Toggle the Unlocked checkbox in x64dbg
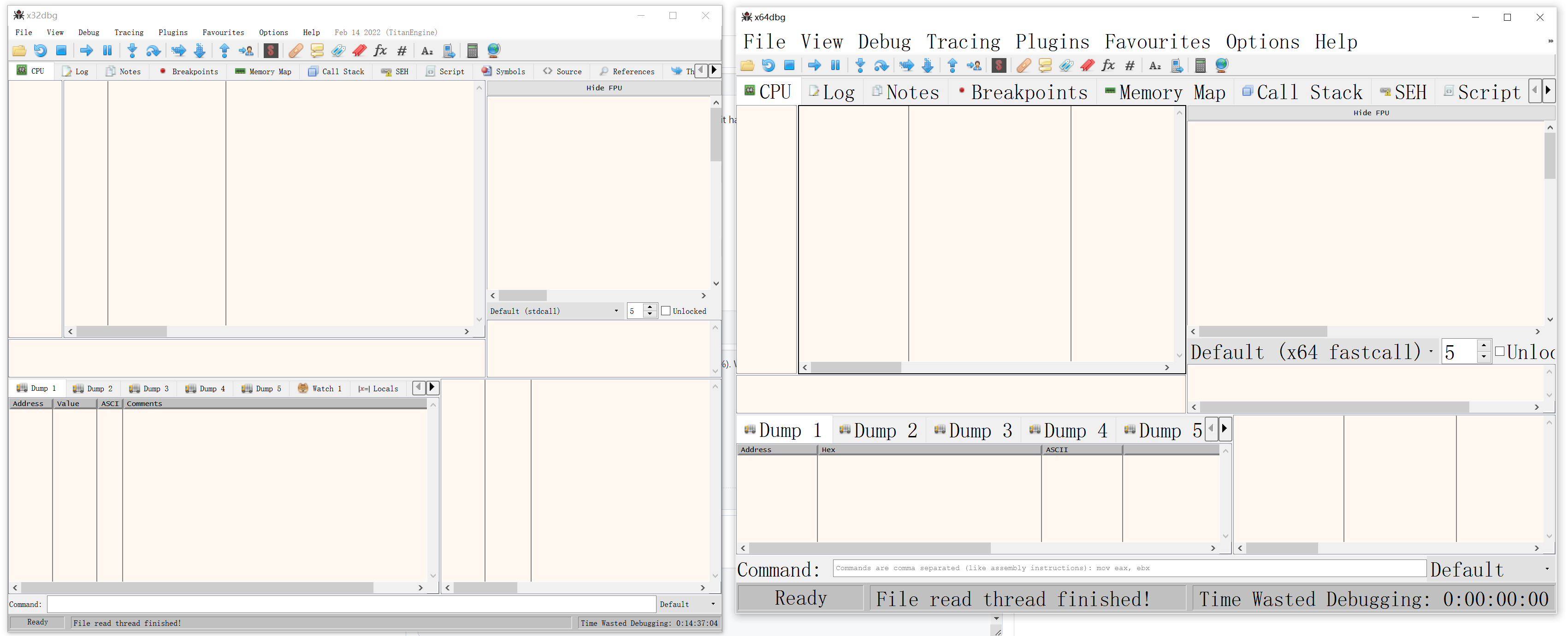This screenshot has height=636, width=1568. coord(1500,351)
